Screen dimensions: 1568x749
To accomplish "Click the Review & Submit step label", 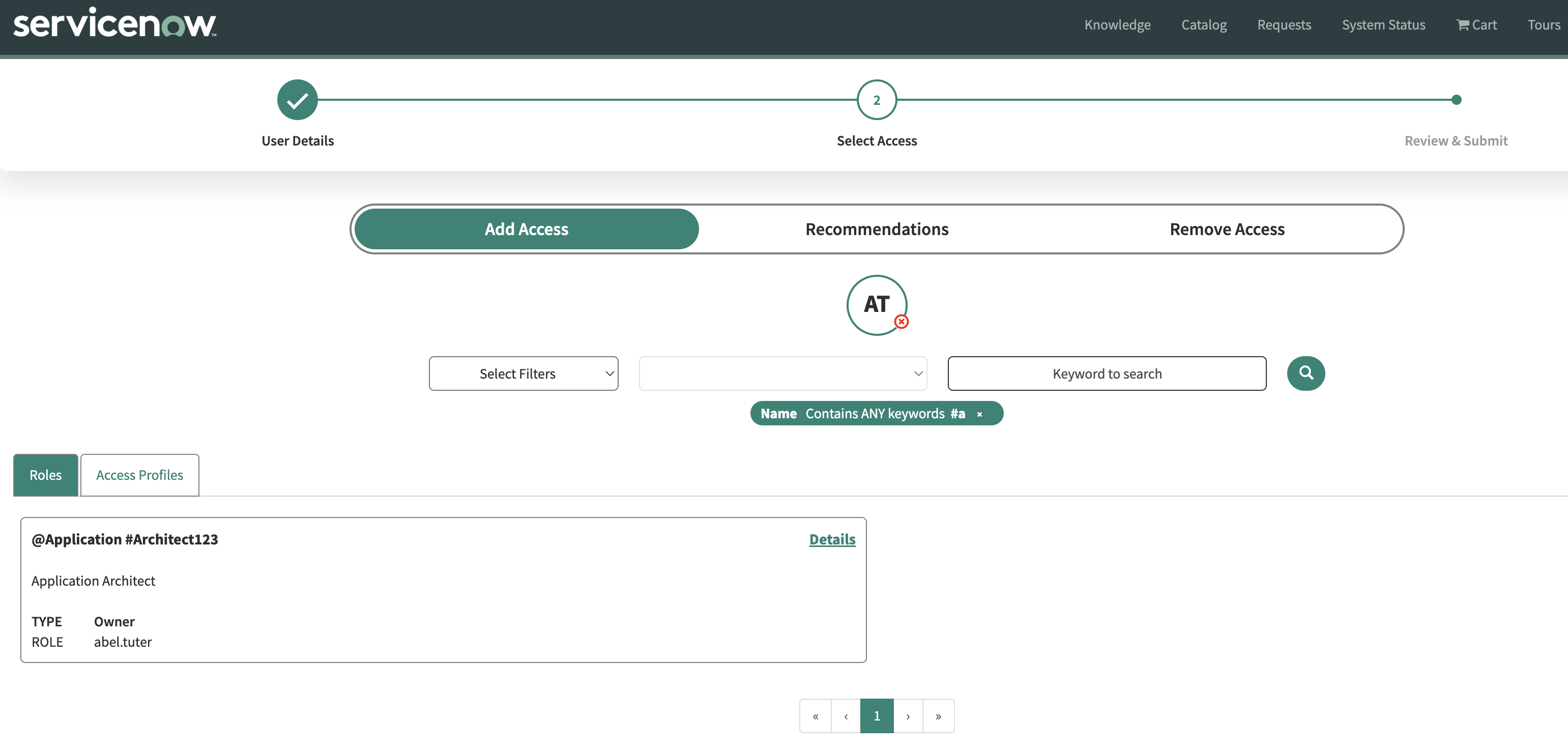I will coord(1456,141).
